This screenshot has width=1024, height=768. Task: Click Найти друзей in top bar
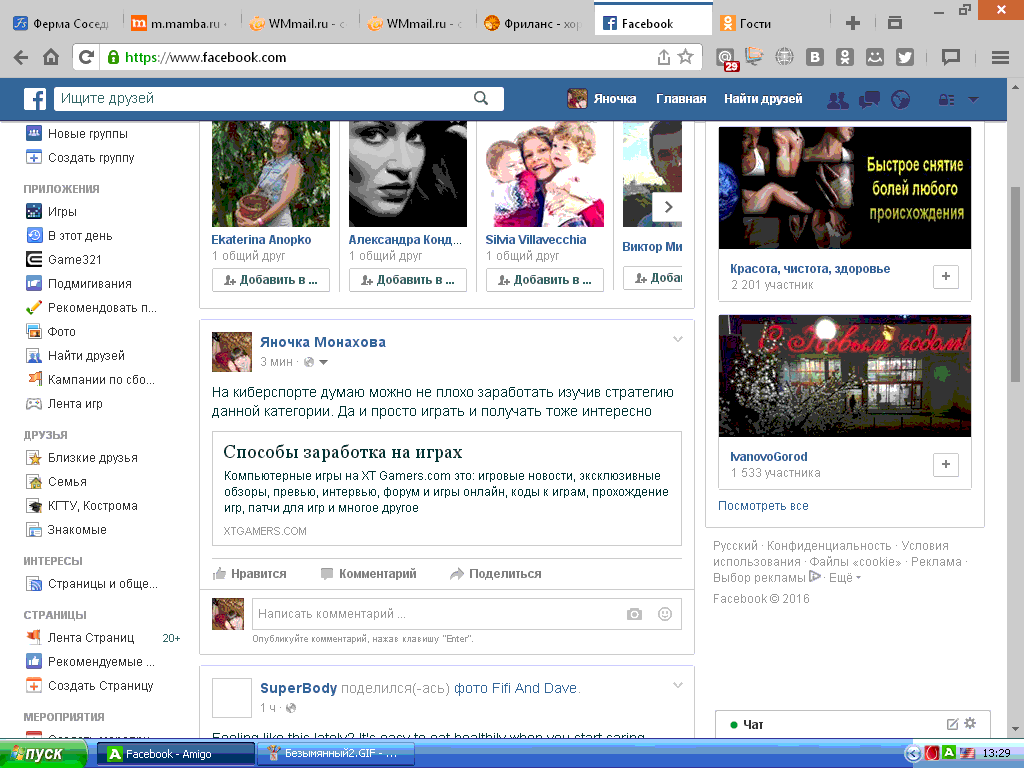coord(763,99)
